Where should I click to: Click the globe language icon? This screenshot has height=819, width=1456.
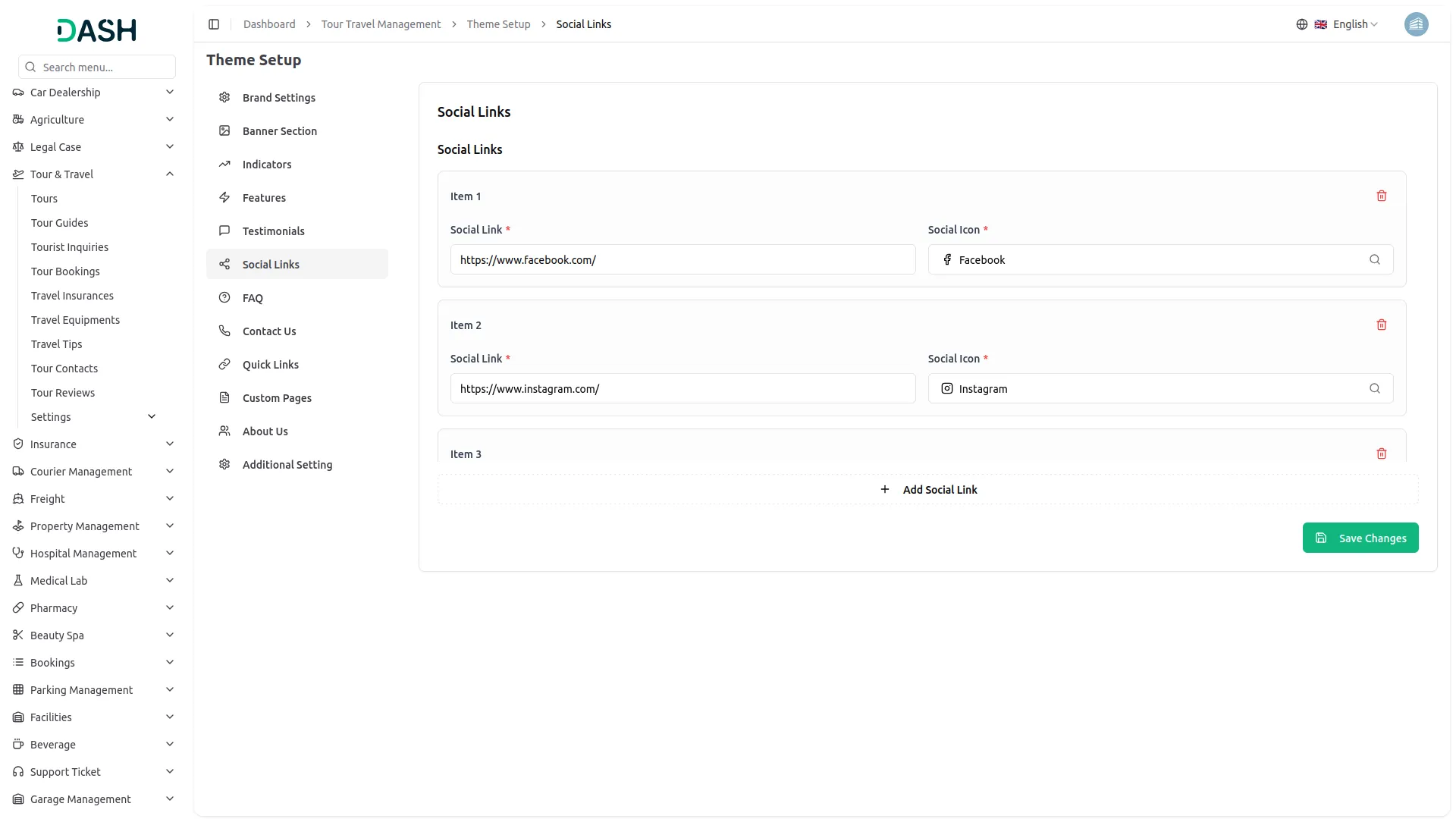1302,24
